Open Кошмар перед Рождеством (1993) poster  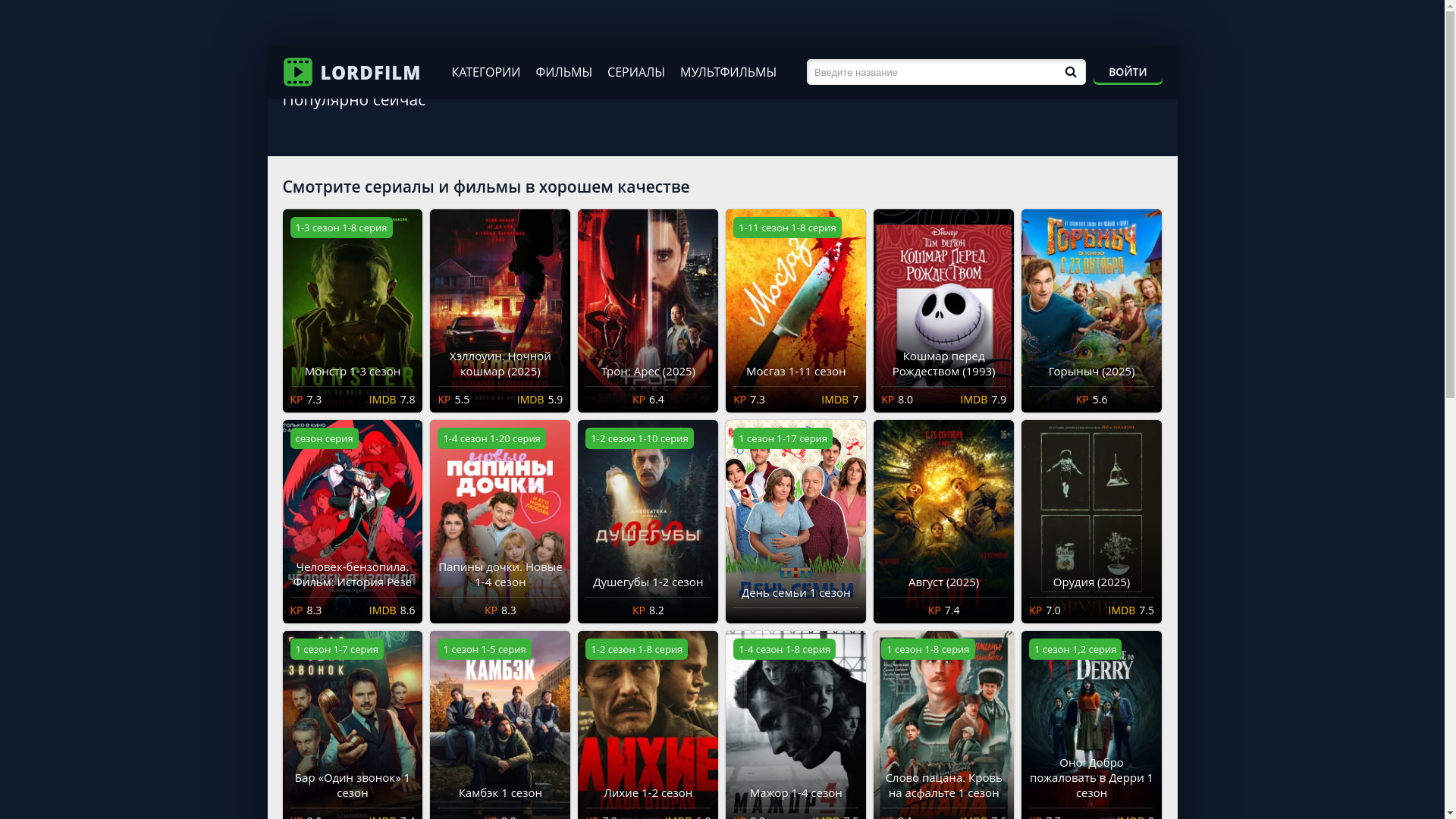(x=943, y=310)
